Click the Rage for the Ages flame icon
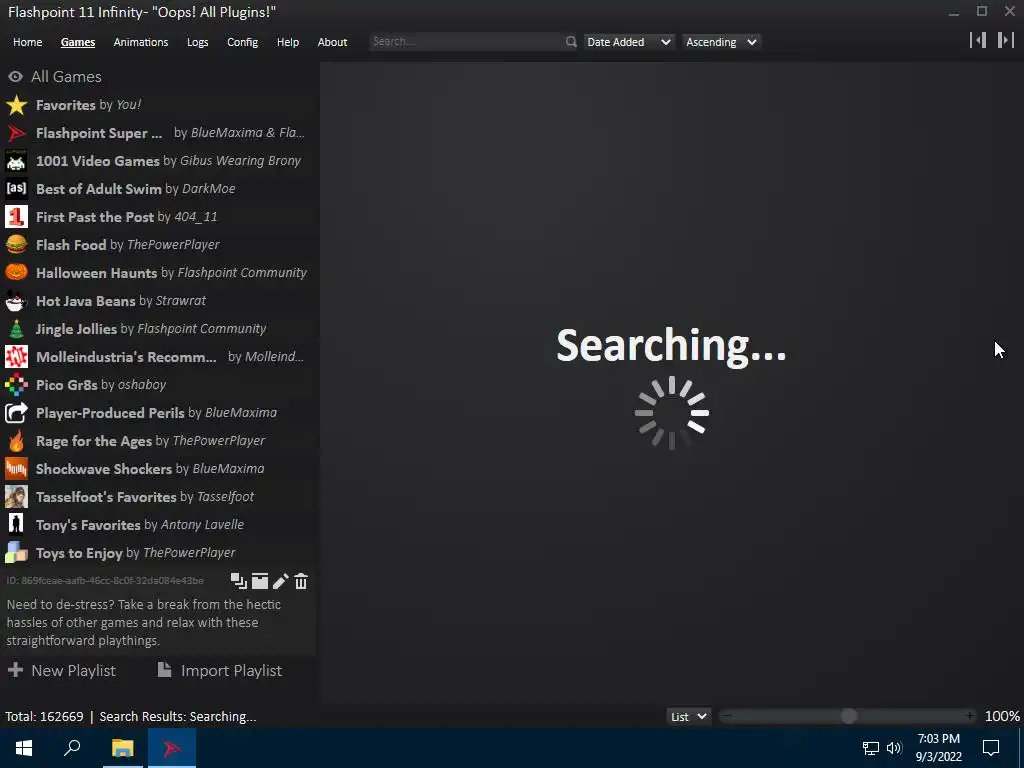The width and height of the screenshot is (1024, 768). coord(16,441)
